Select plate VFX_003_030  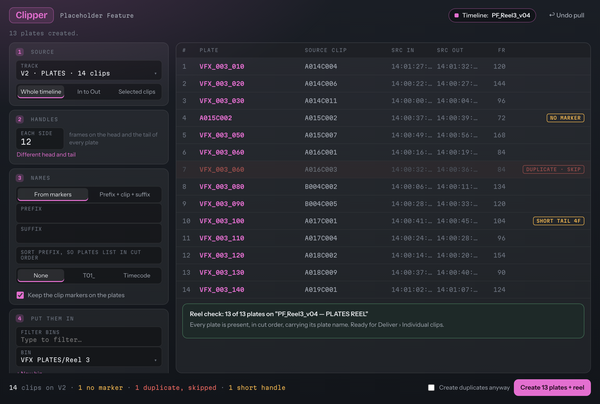tap(222, 101)
